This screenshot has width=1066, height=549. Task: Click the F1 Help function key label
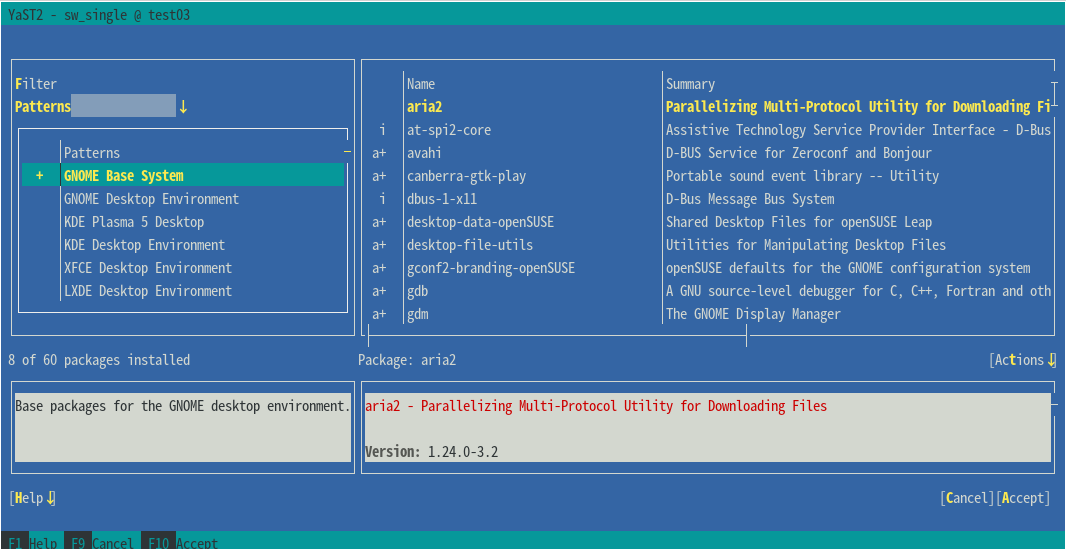point(32,543)
